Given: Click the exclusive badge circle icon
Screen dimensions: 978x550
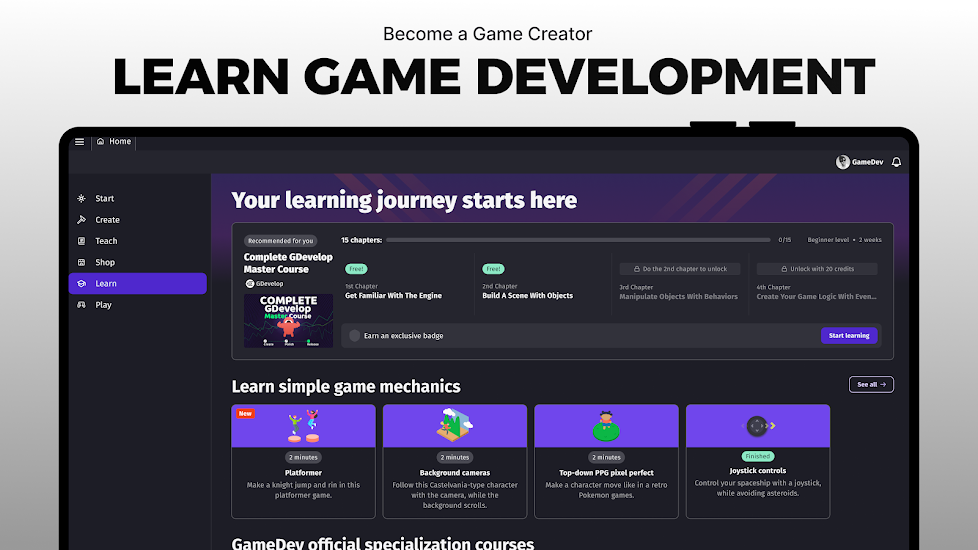Looking at the screenshot, I should point(354,335).
